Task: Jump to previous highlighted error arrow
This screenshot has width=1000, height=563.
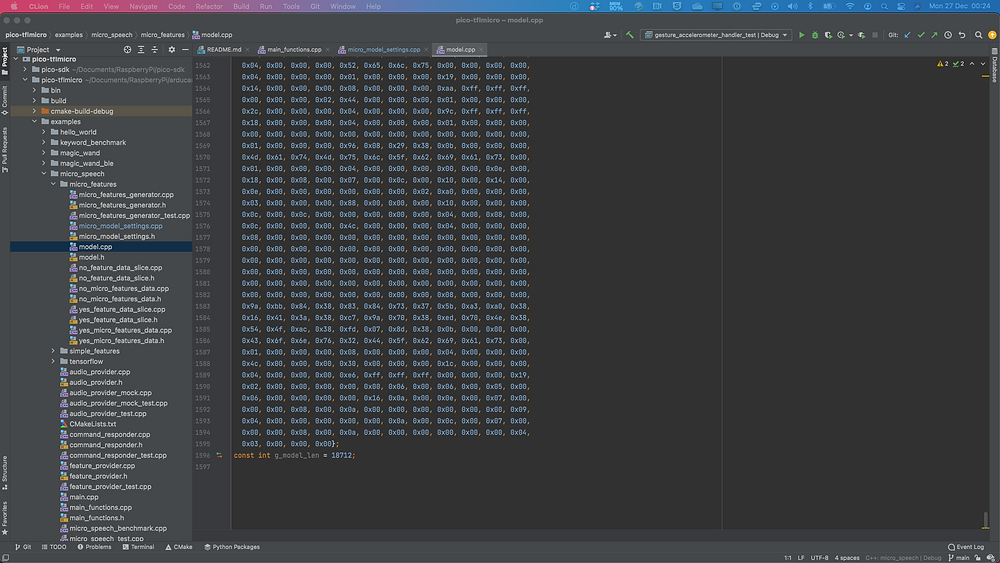Action: [x=972, y=64]
